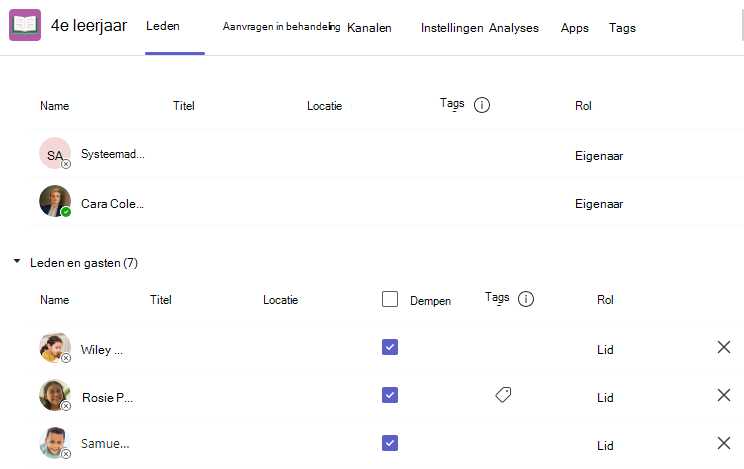The width and height of the screenshot is (744, 469).
Task: Click the Tags info icon in members header
Action: point(526,299)
